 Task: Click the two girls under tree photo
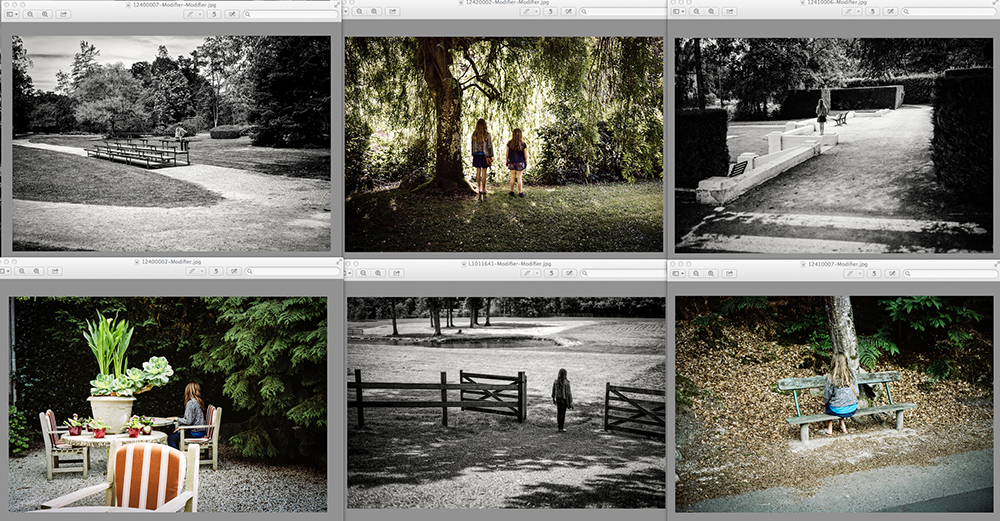(x=503, y=145)
